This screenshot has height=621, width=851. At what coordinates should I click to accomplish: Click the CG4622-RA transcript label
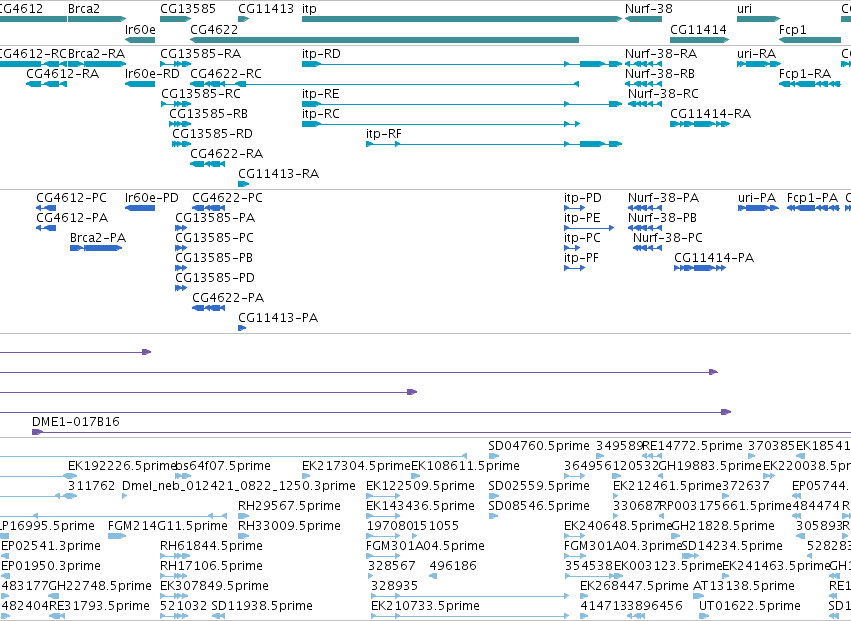coord(226,154)
